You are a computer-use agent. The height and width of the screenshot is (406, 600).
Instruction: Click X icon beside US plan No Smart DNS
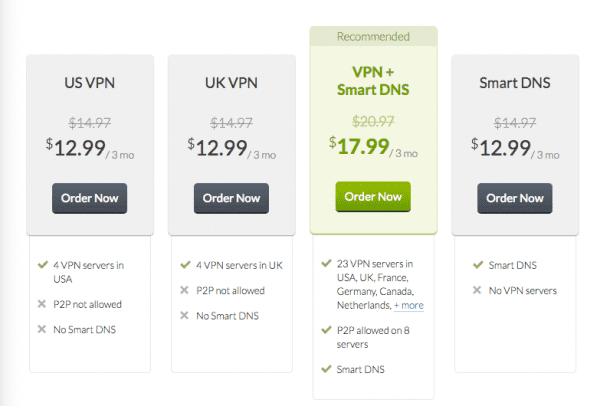(x=42, y=329)
